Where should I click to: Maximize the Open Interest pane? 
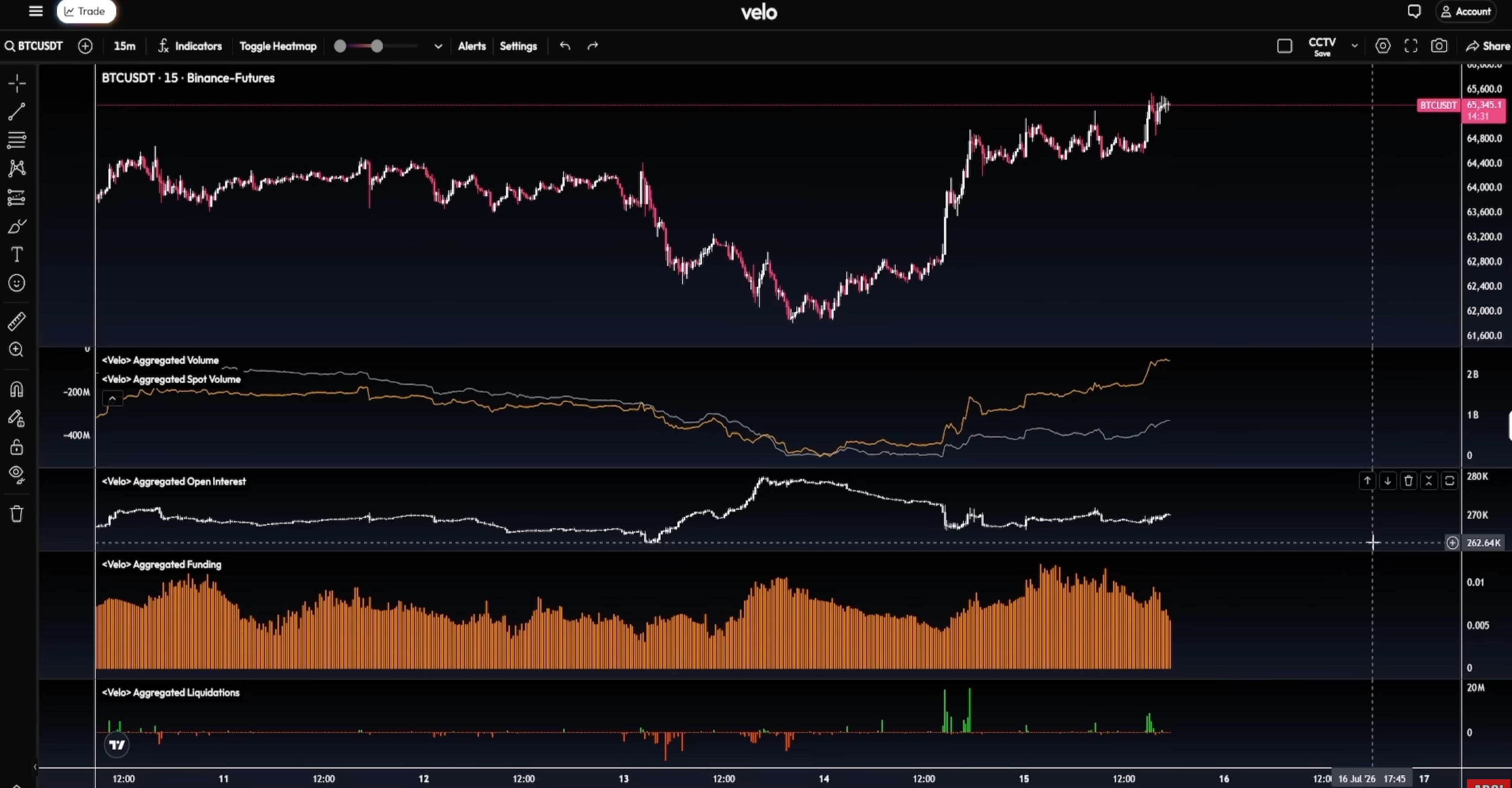(1449, 481)
